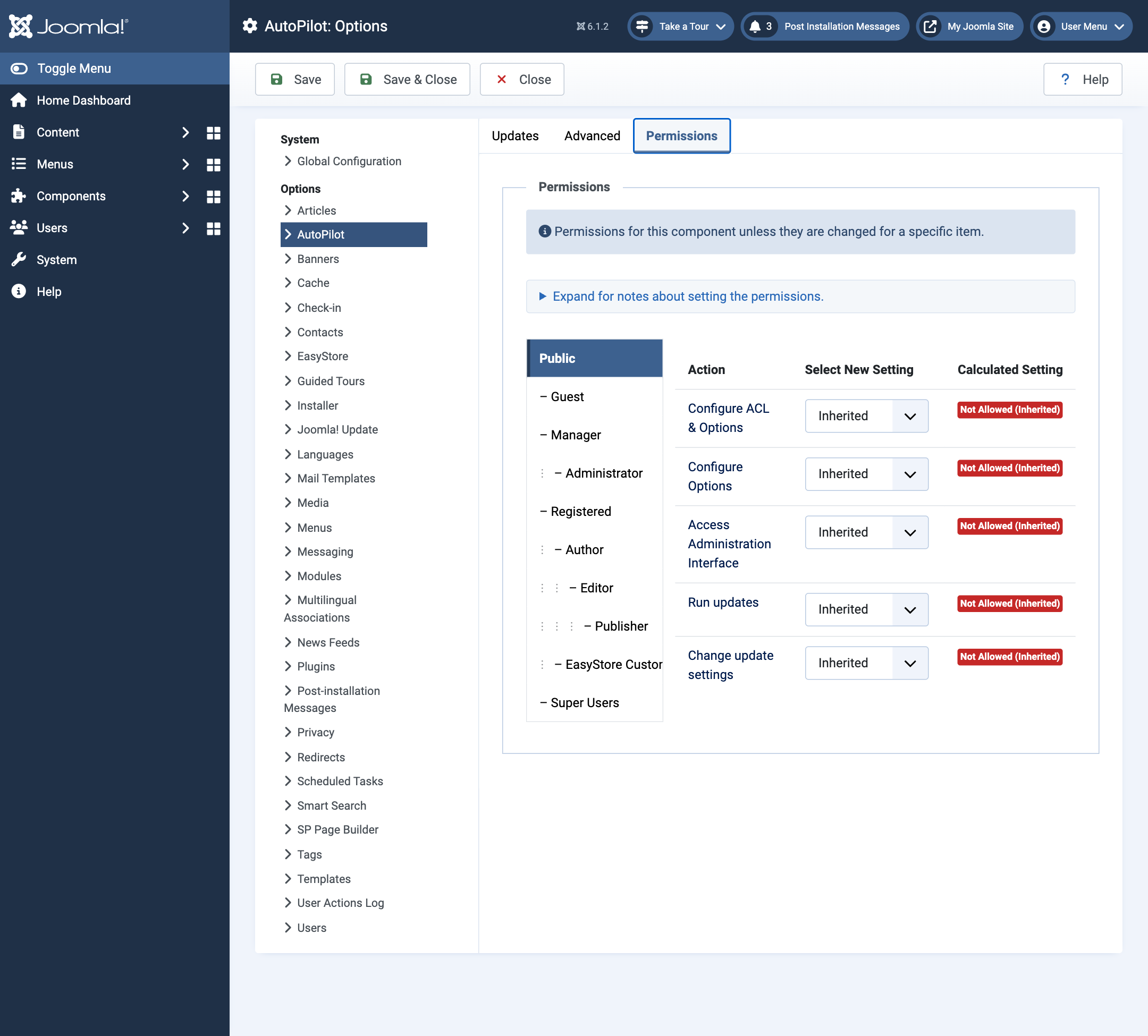Select the Super Users group
Screen dimensions: 1148x1036
595,702
